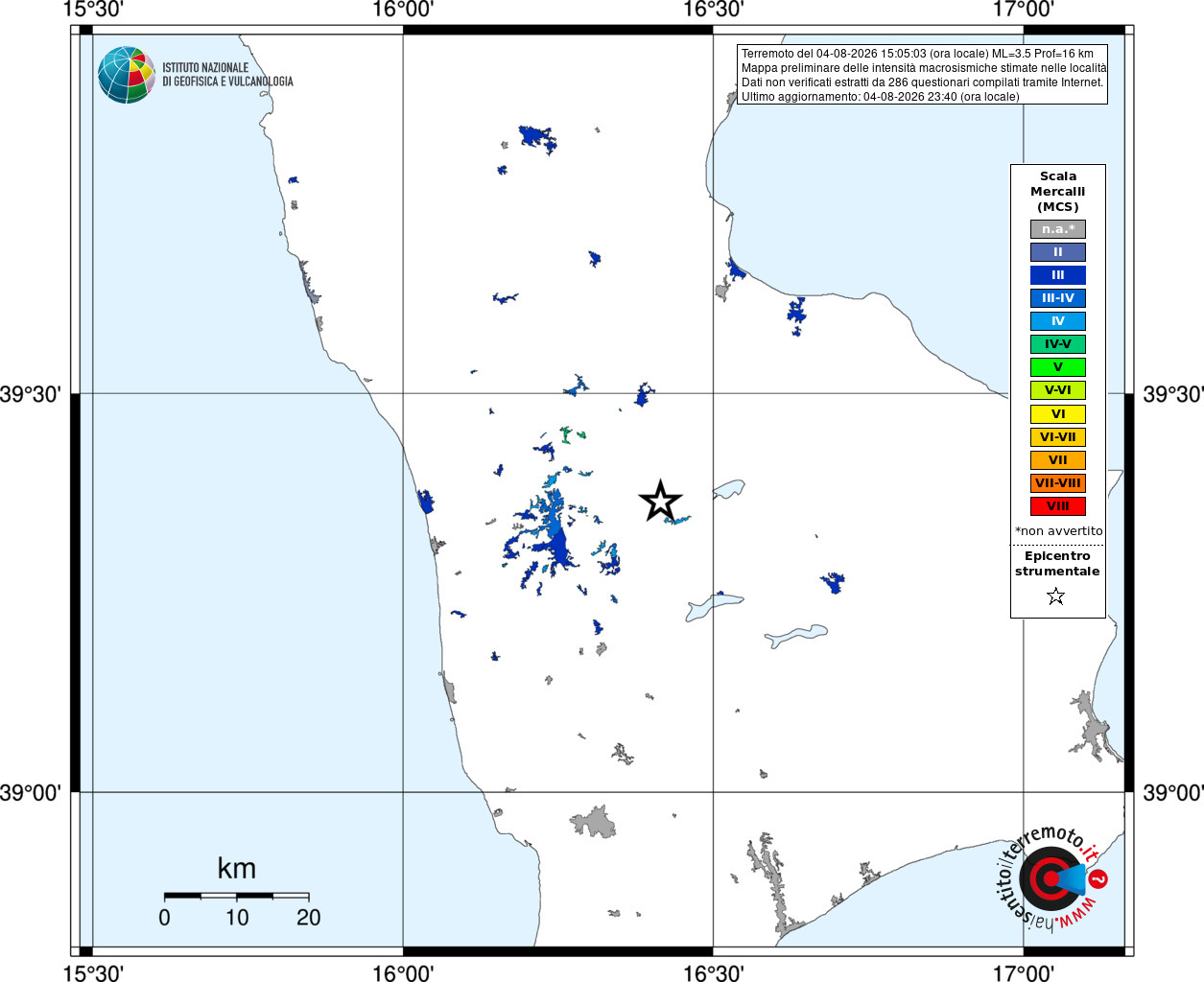Click the bottom 16°30' longitude label
Screen dimensions: 1204x982
[713, 972]
